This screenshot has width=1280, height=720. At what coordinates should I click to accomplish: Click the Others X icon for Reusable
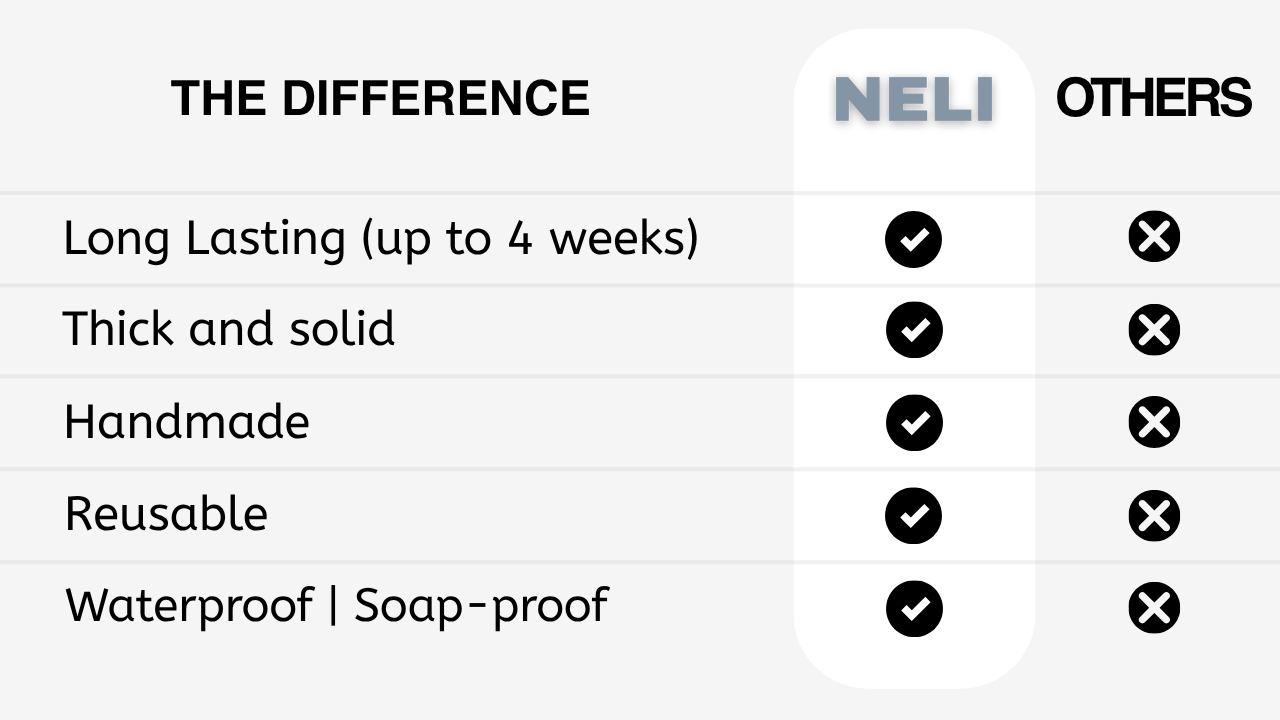[x=1154, y=515]
